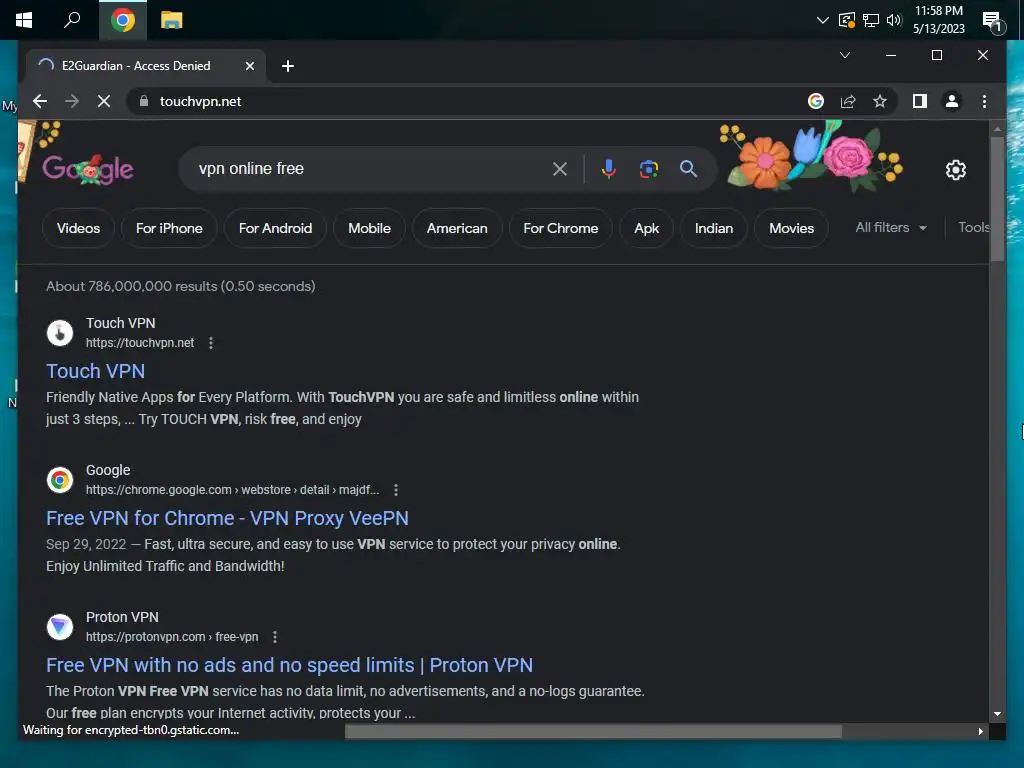
Task: Click the search box with vpn online free
Action: (x=369, y=168)
